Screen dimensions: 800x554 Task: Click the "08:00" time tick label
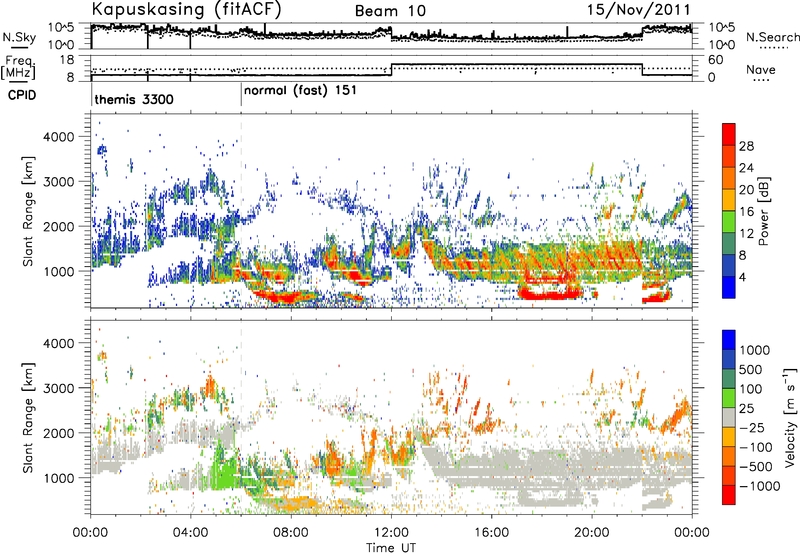click(291, 533)
